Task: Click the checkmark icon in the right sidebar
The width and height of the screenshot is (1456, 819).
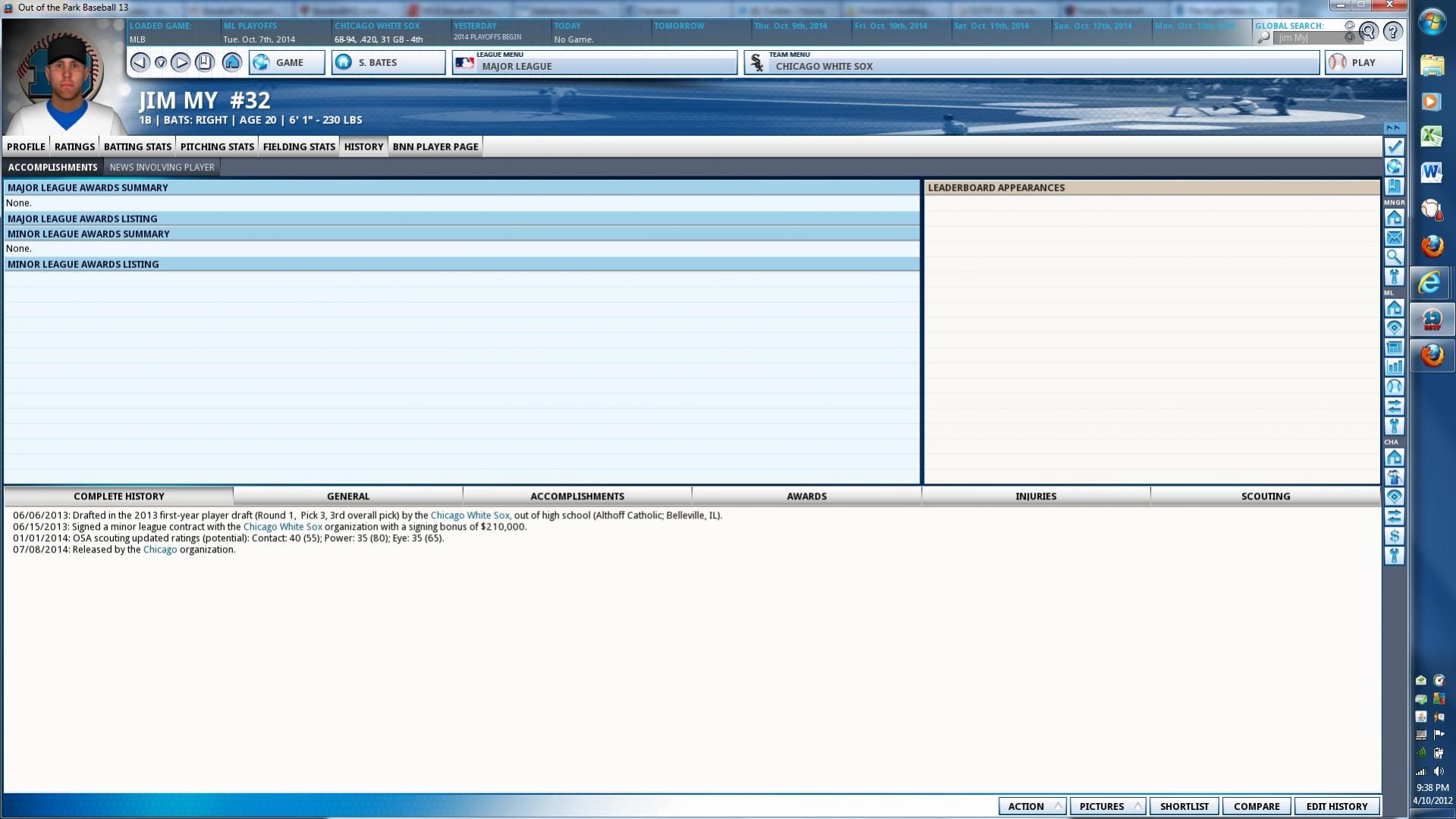Action: [1395, 147]
